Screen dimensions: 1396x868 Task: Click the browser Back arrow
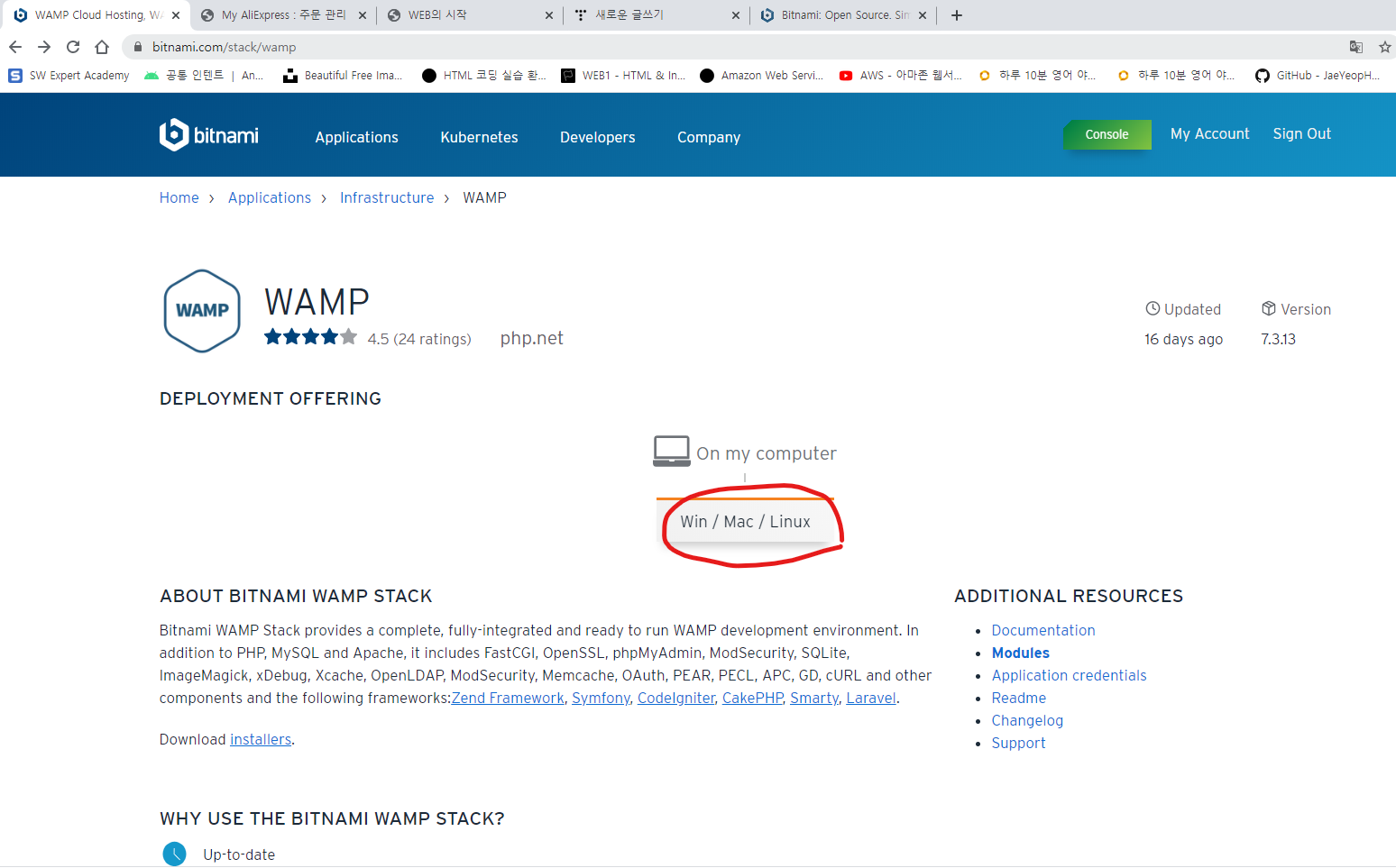15,47
